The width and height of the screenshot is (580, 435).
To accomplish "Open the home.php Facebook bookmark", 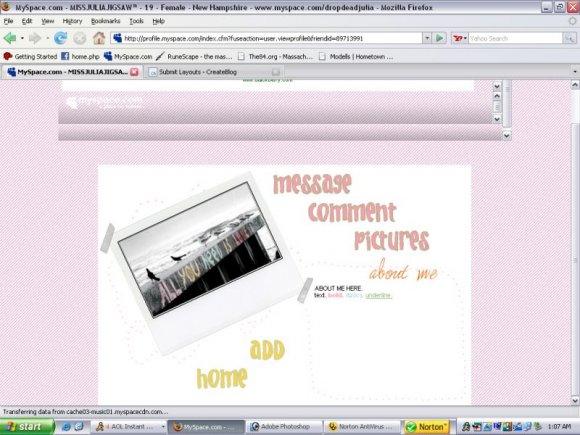I will tap(80, 56).
